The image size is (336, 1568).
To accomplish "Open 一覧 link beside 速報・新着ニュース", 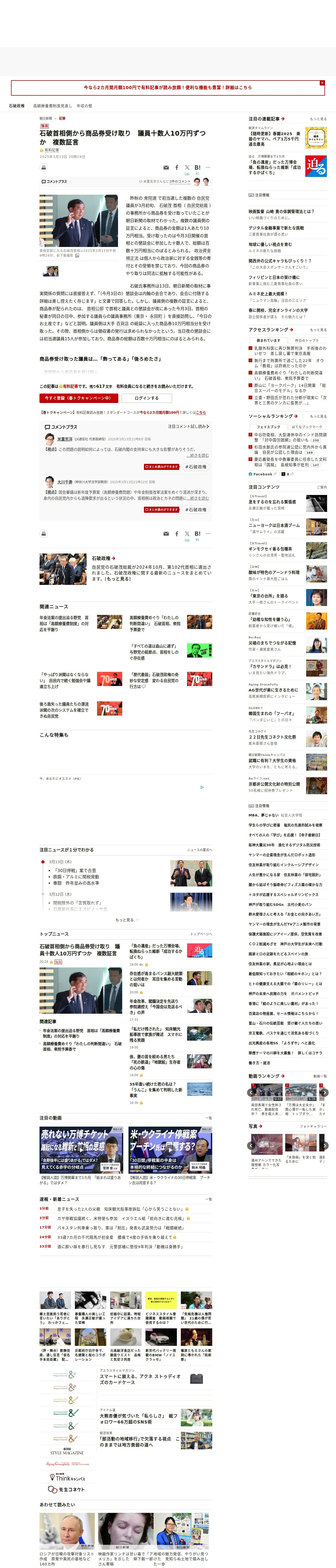I will (x=209, y=1199).
